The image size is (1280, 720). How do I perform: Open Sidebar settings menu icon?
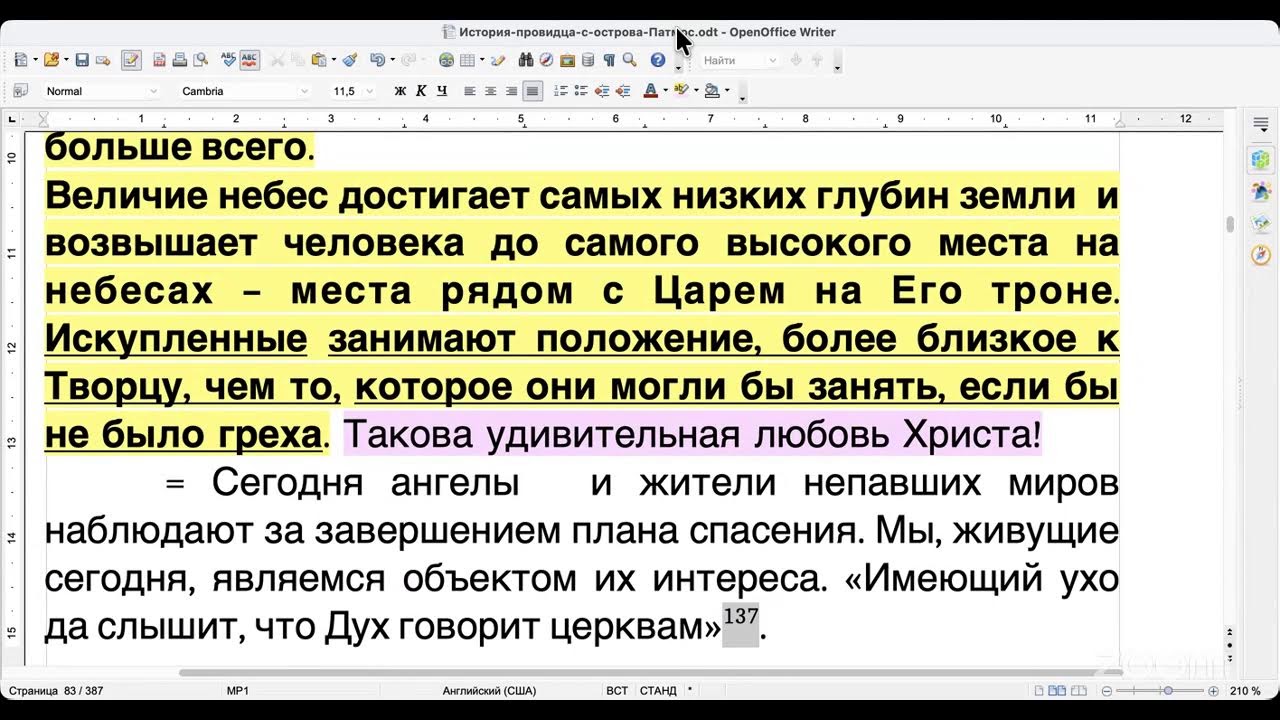tap(1261, 123)
